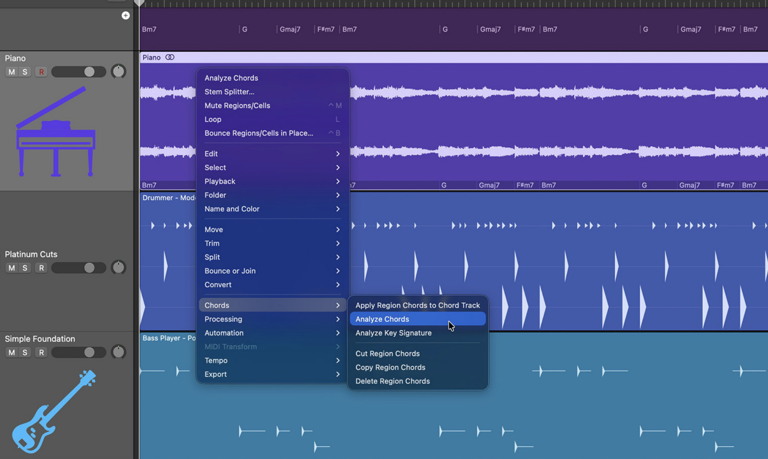Click the first Gmaj7 chord in chord track
This screenshot has height=459, width=768.
click(x=290, y=29)
